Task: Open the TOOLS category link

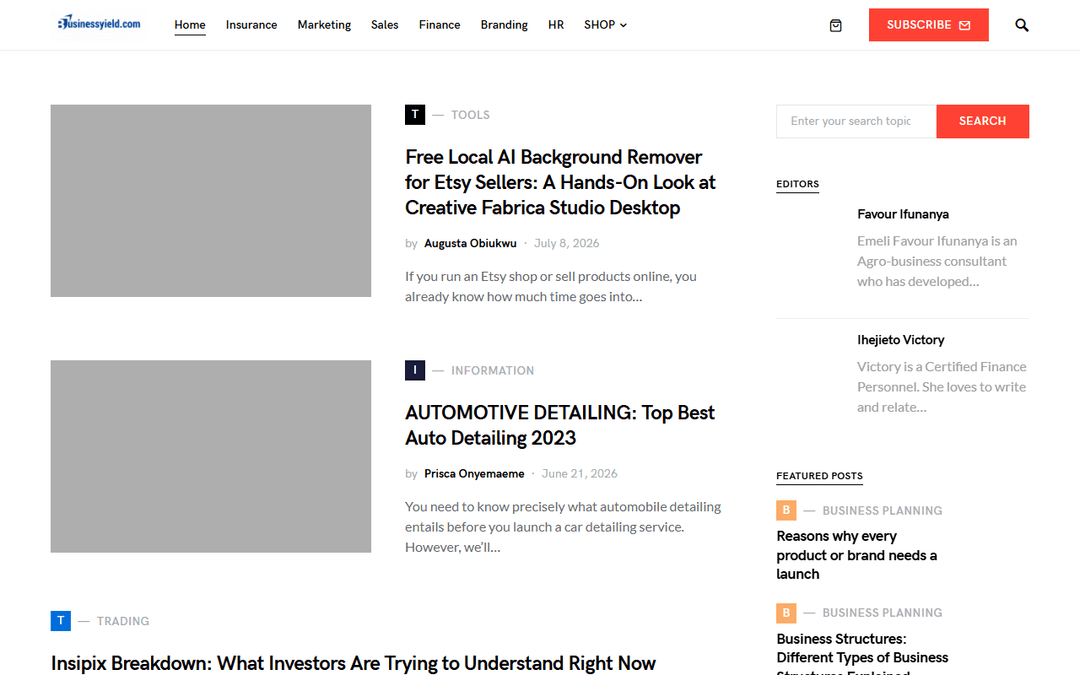Action: [x=470, y=115]
